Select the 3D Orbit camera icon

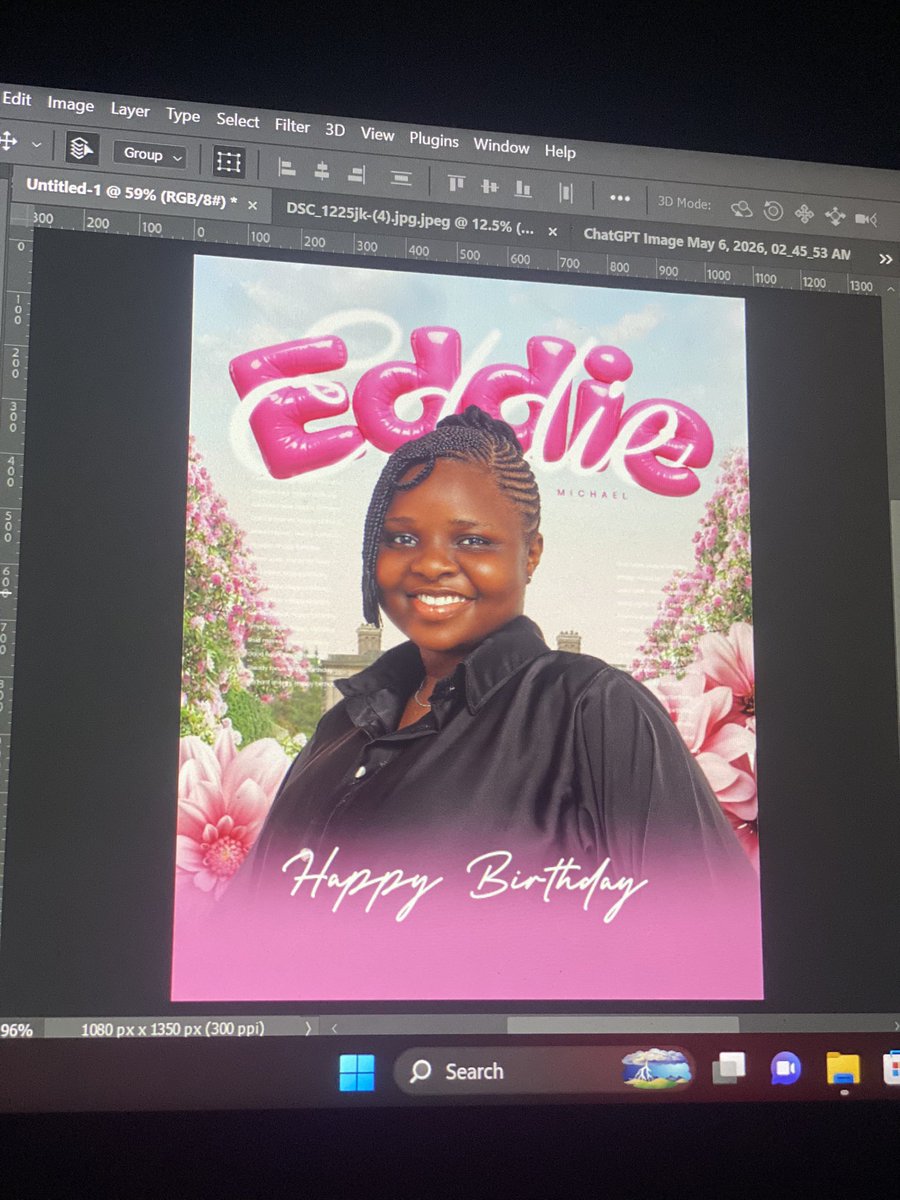tap(741, 208)
